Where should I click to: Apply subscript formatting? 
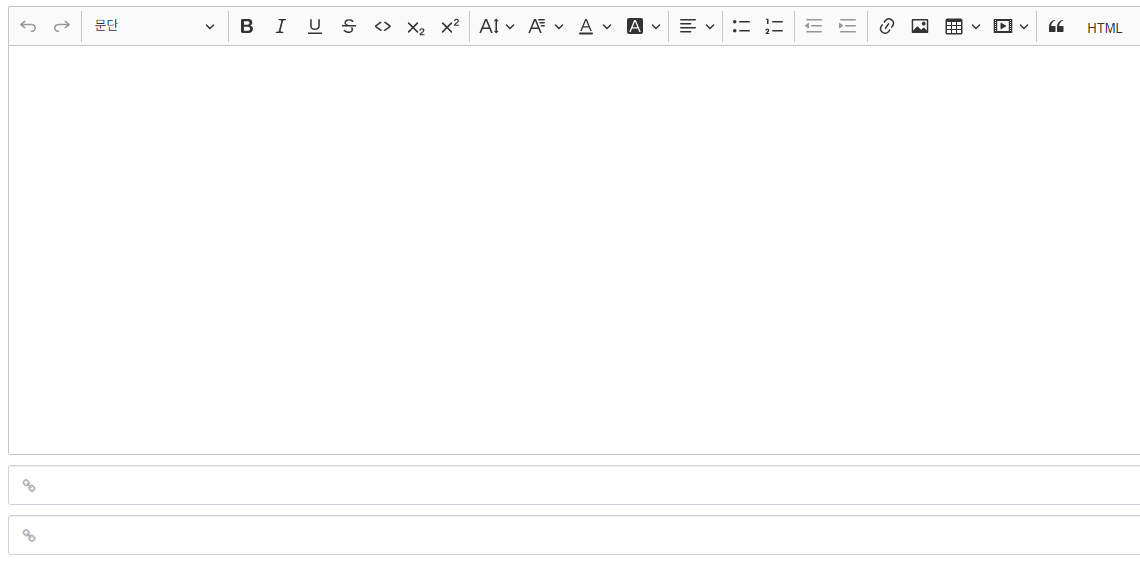[x=416, y=27]
